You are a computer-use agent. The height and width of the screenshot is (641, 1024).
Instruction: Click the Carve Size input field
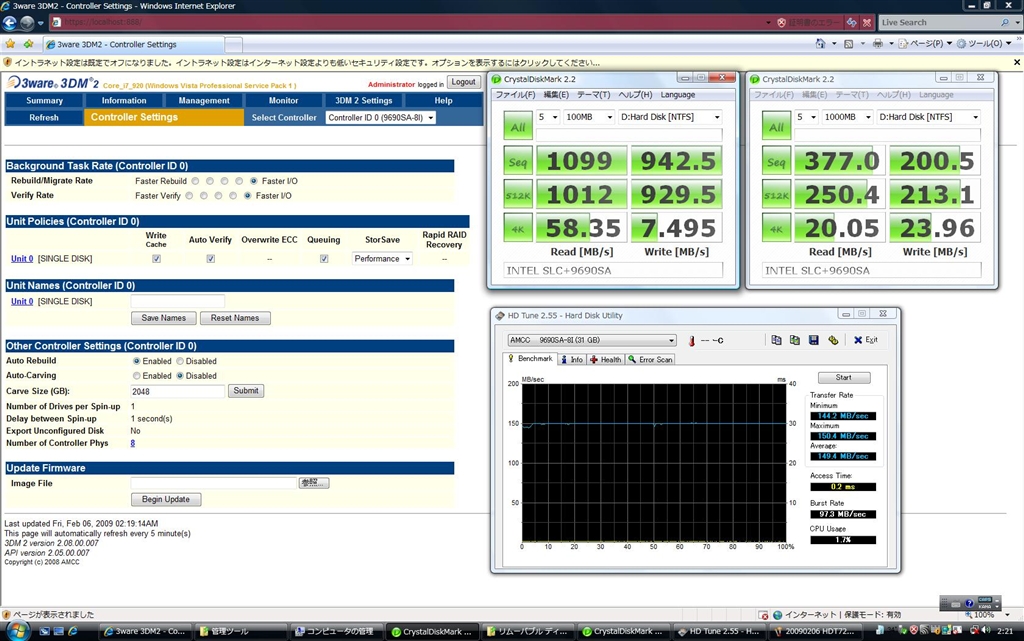pos(177,391)
